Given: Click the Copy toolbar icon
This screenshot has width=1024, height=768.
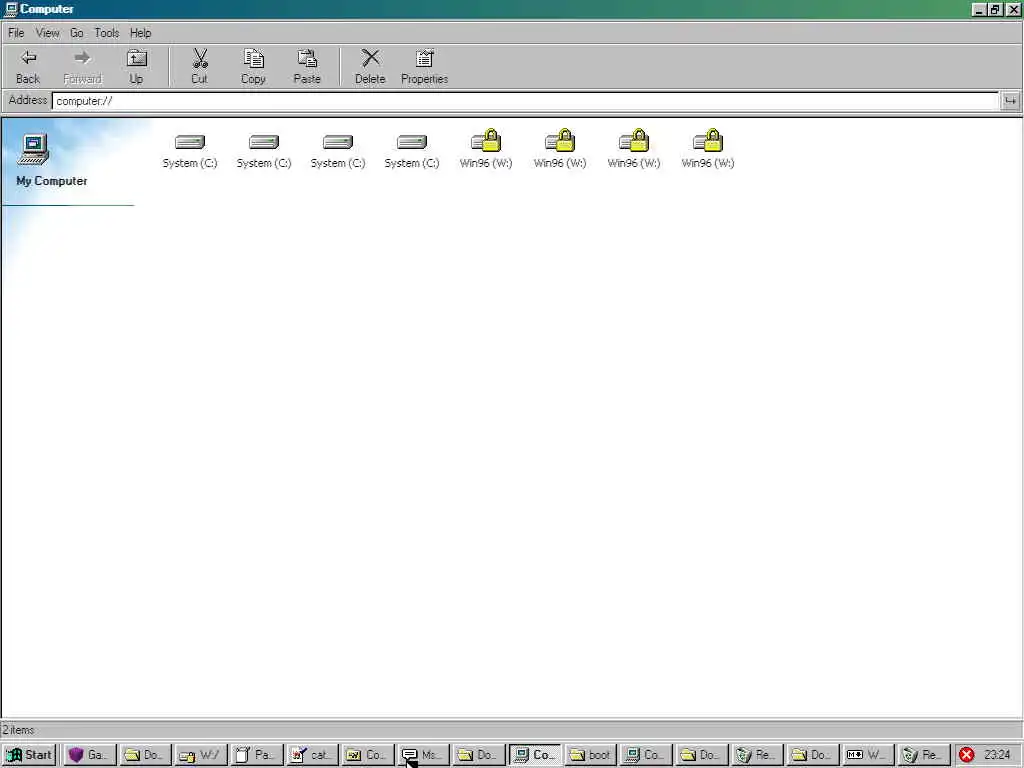Looking at the screenshot, I should click(x=253, y=67).
